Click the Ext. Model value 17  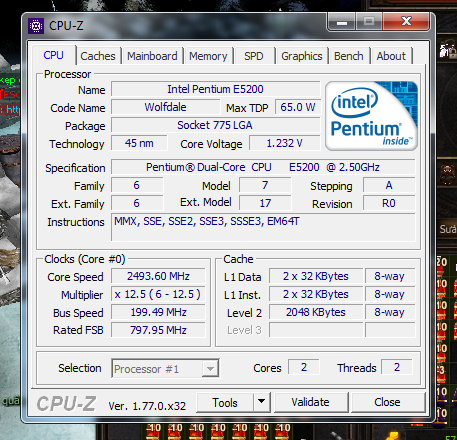tap(265, 203)
